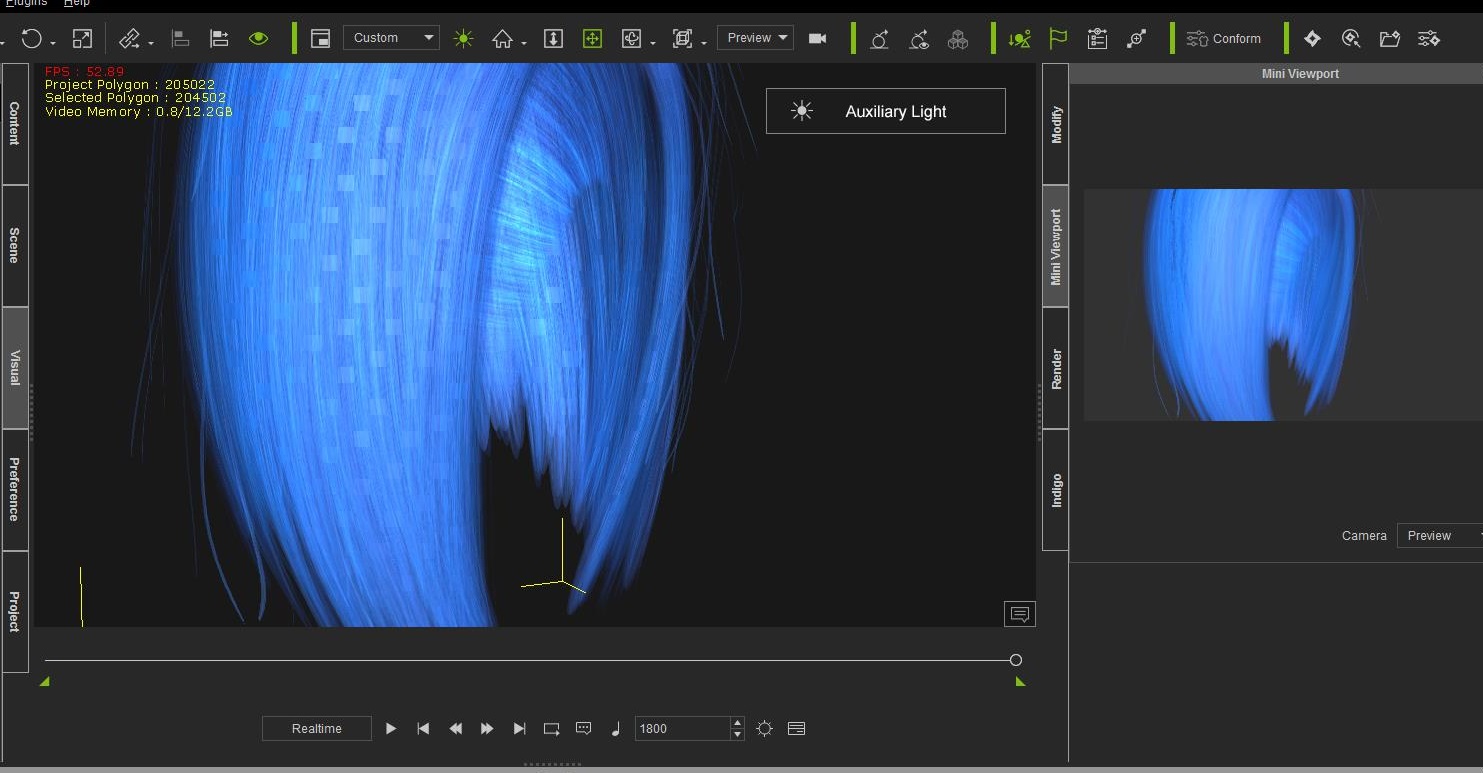This screenshot has width=1483, height=773.
Task: Click the object transform with eye icon
Action: tap(919, 38)
